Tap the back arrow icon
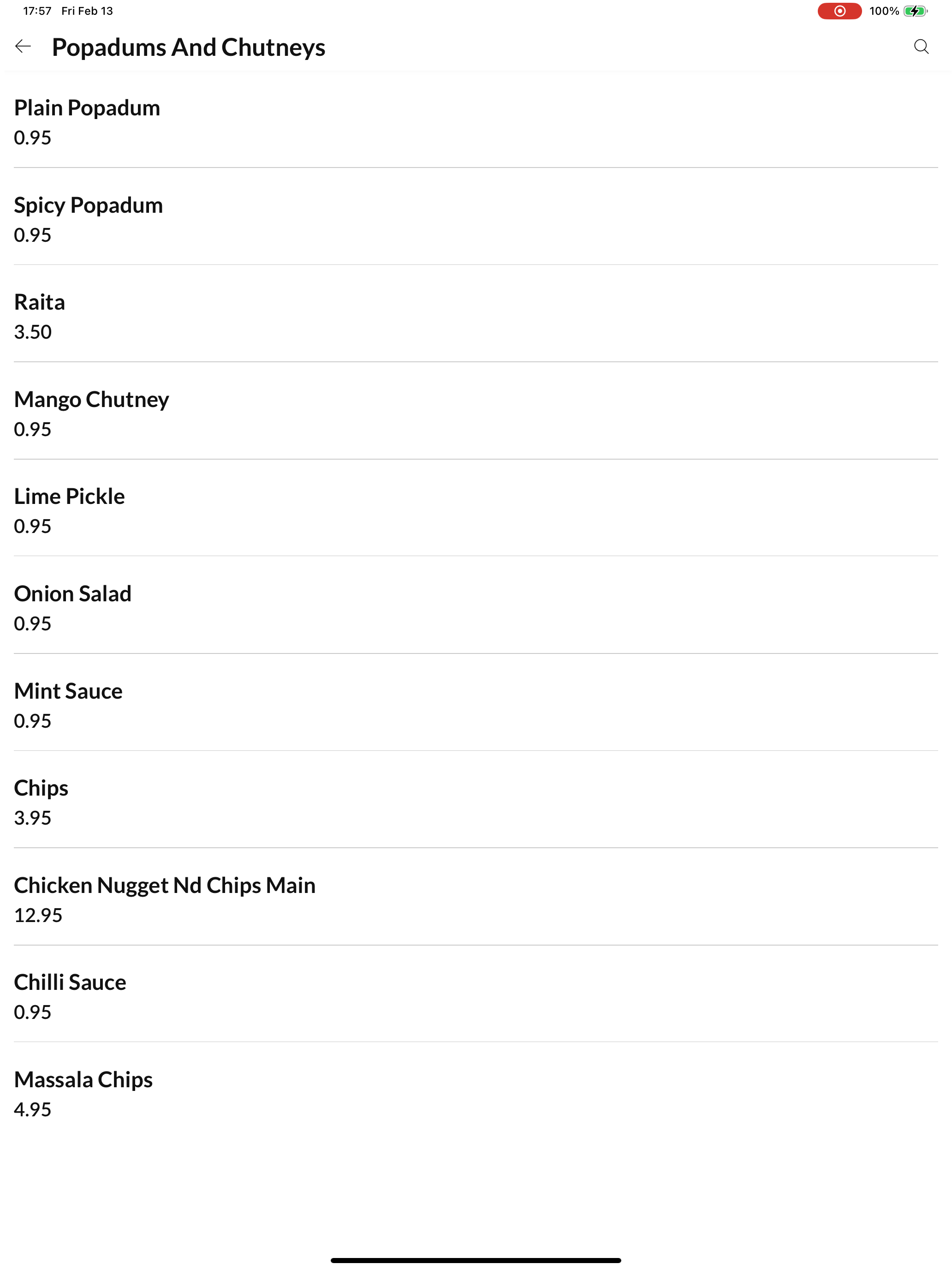952x1270 pixels. [23, 47]
